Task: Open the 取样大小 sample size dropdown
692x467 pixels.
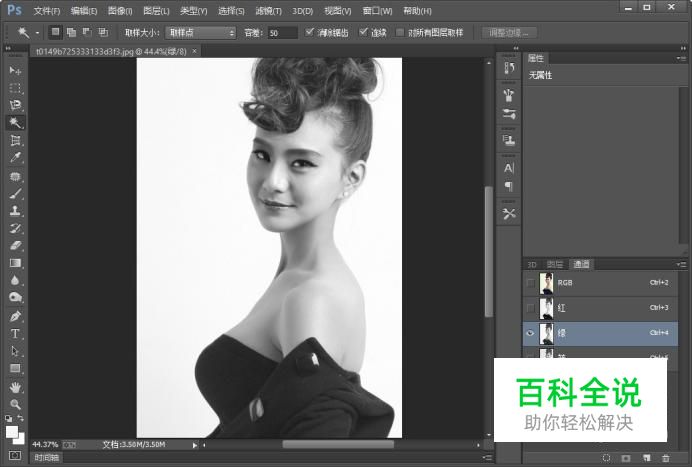Action: [201, 33]
